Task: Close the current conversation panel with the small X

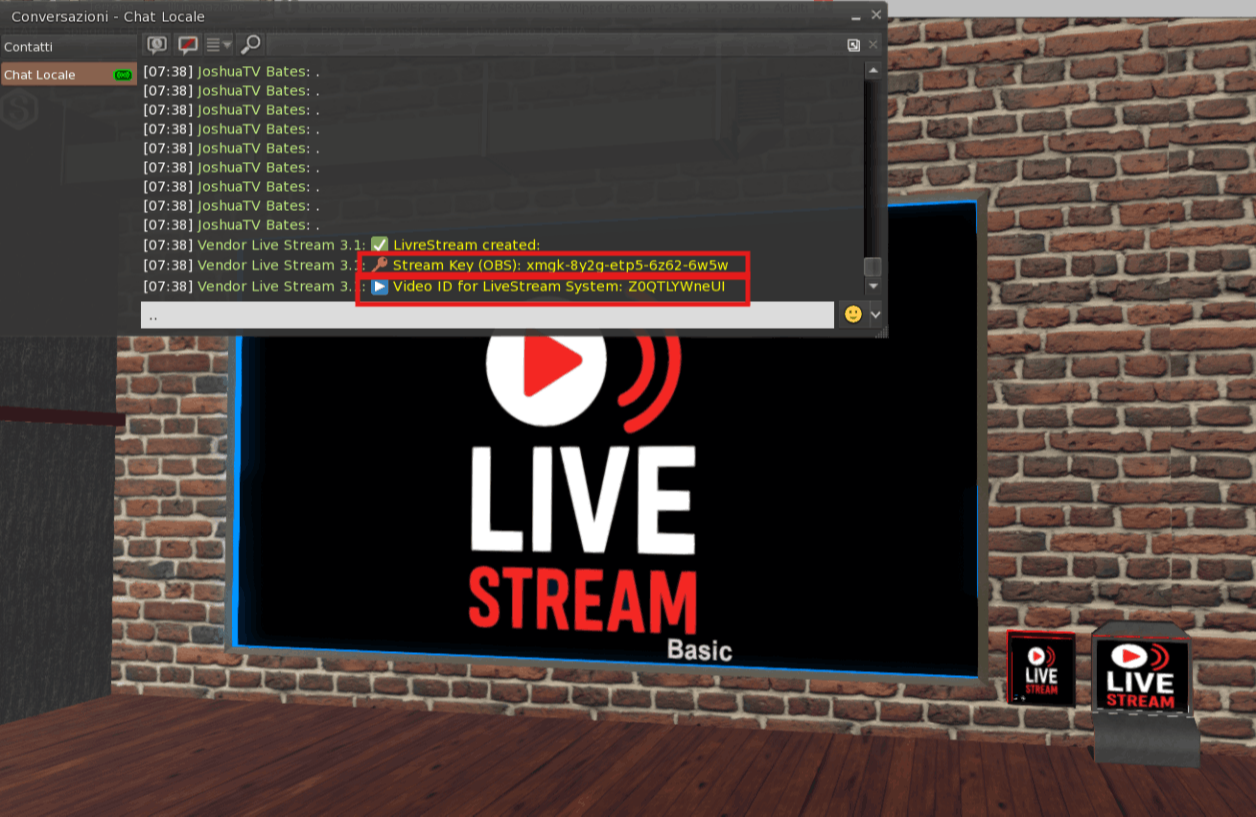Action: point(873,45)
